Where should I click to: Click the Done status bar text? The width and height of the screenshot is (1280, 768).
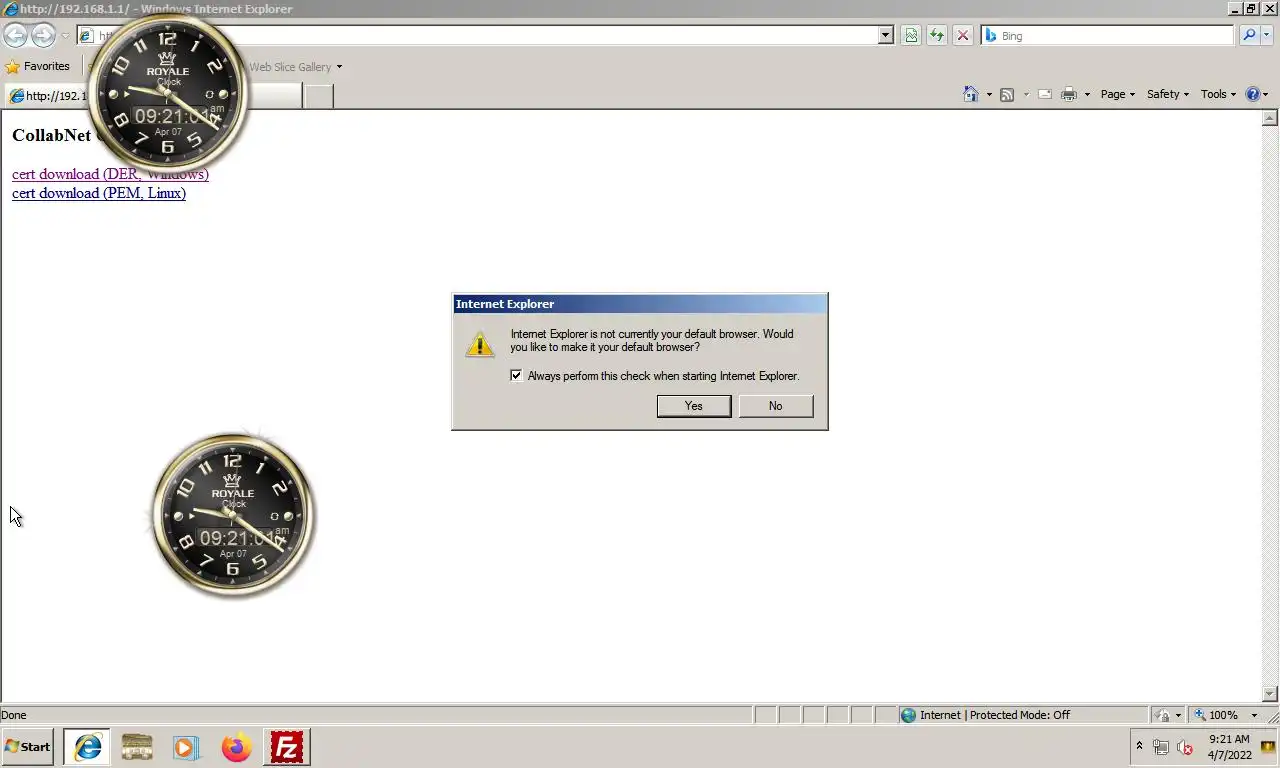tap(14, 715)
